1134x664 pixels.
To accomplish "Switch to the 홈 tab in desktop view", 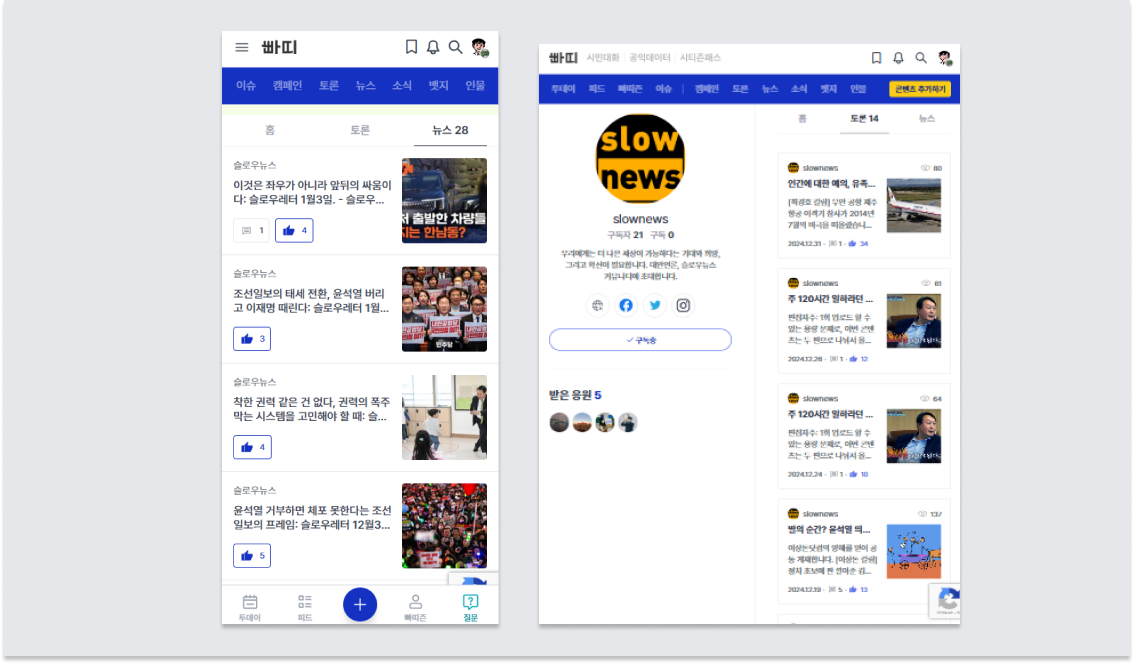I will point(802,119).
